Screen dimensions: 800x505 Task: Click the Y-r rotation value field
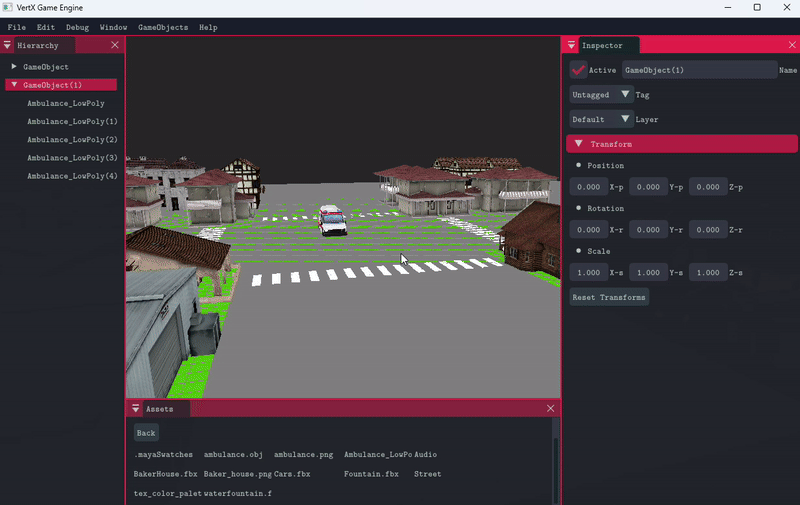648,230
